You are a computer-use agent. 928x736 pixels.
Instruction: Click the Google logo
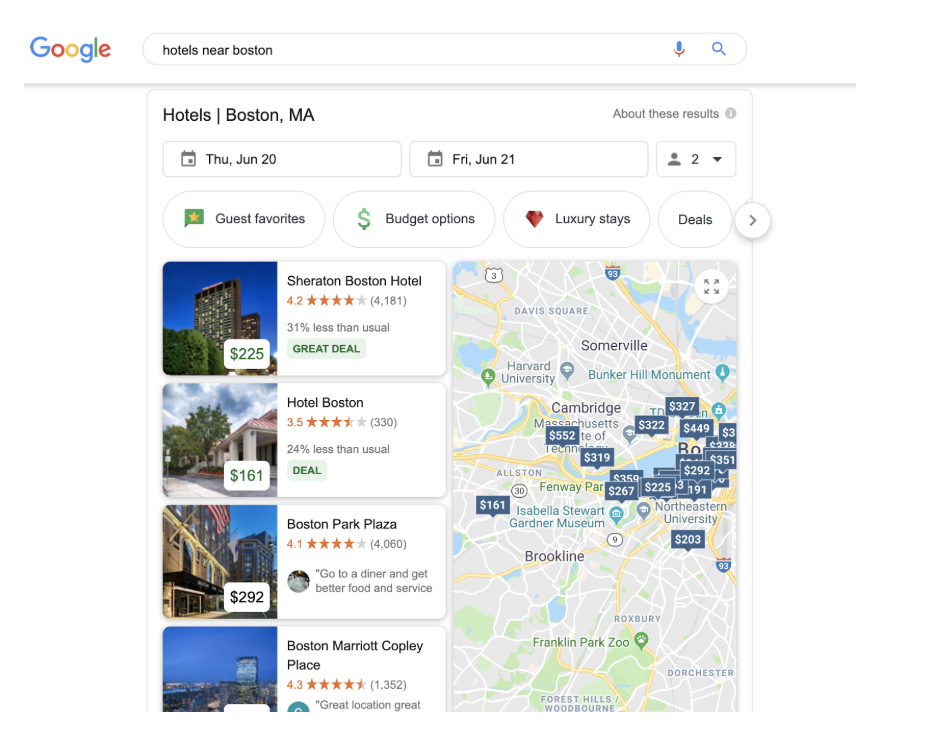[70, 49]
